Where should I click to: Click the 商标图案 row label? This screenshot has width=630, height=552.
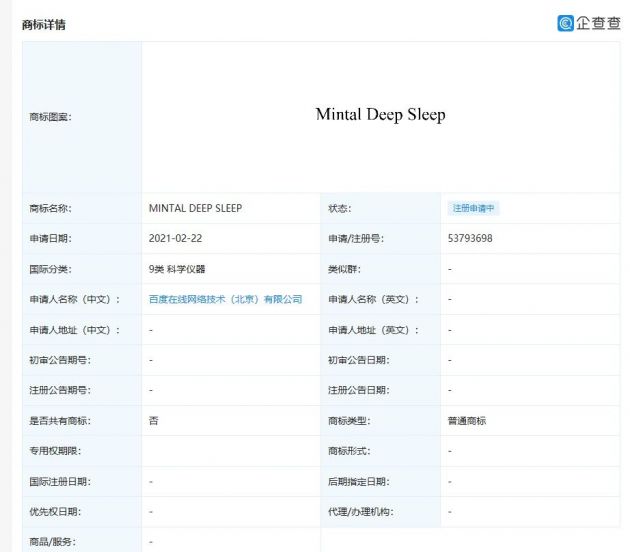(x=50, y=117)
